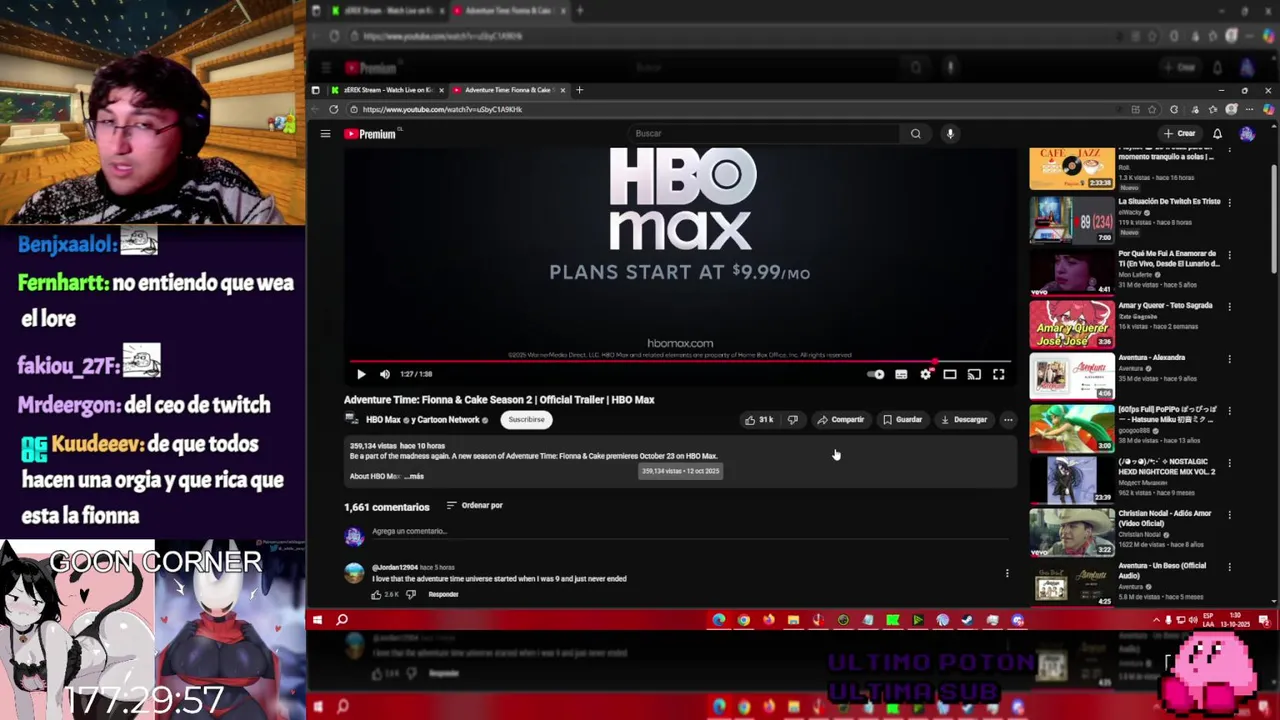Save the video with Guardar

point(902,420)
